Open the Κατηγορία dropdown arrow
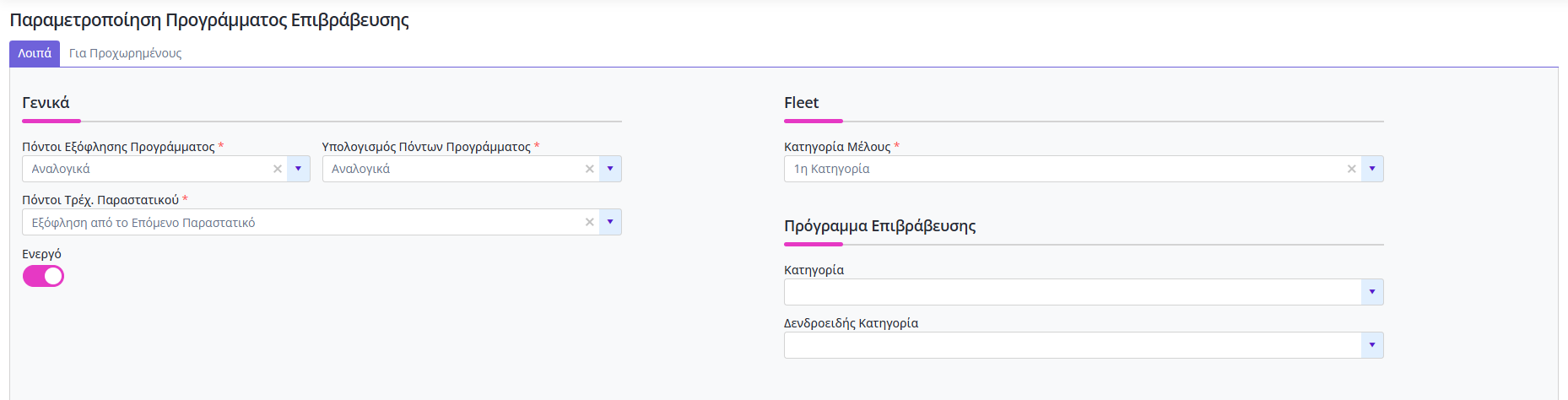The image size is (1568, 400). pyautogui.click(x=1372, y=292)
